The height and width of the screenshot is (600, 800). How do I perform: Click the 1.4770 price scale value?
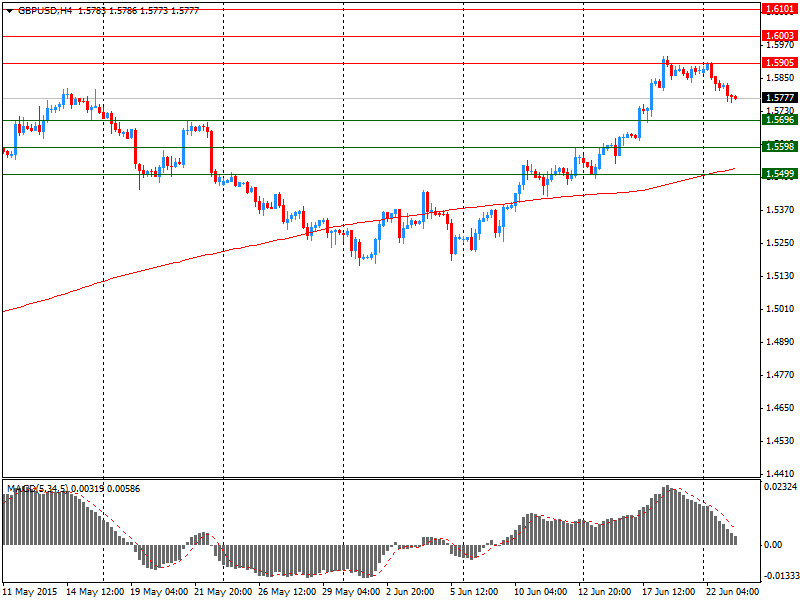point(780,375)
